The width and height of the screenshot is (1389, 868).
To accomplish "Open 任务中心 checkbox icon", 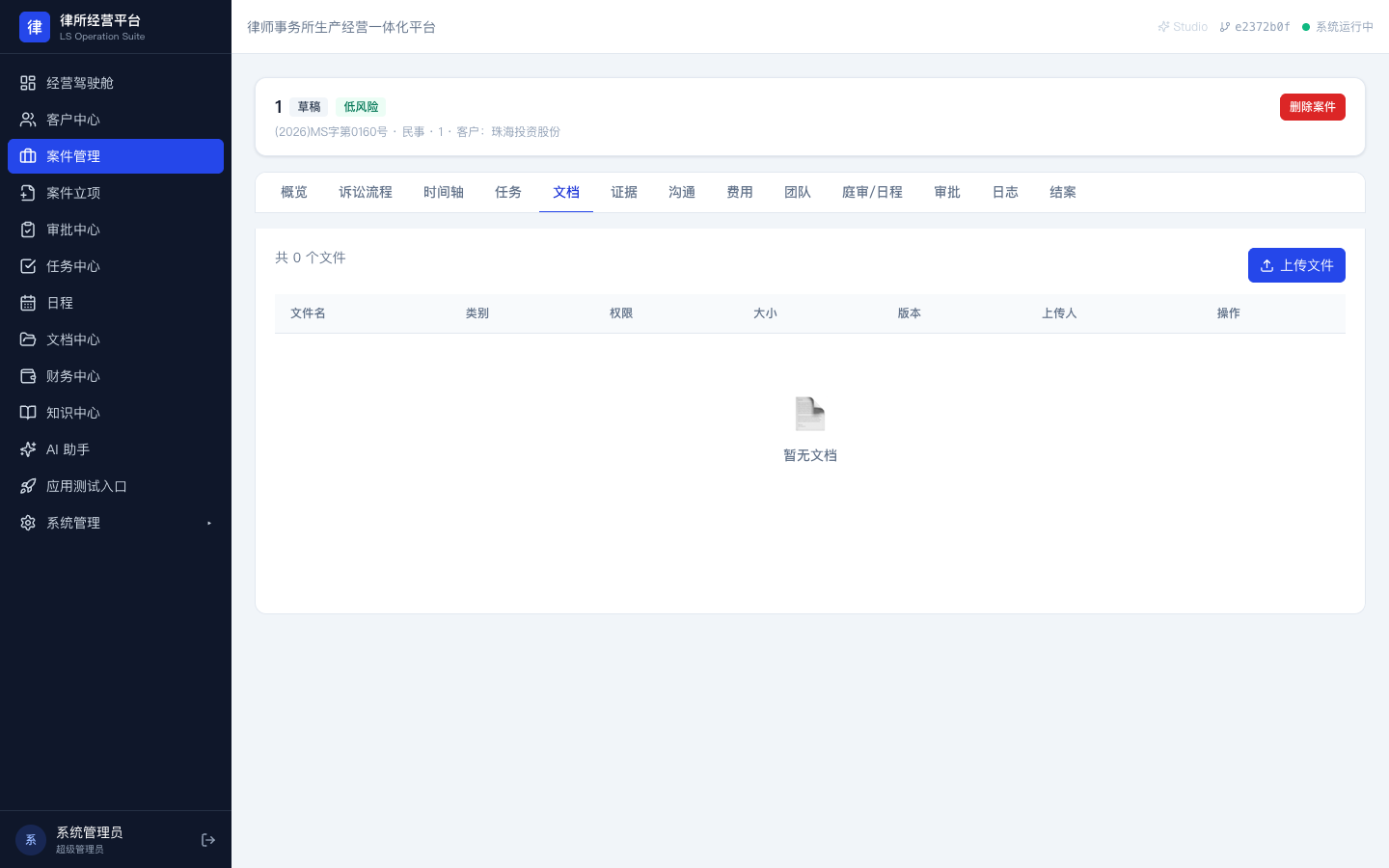I will (28, 266).
